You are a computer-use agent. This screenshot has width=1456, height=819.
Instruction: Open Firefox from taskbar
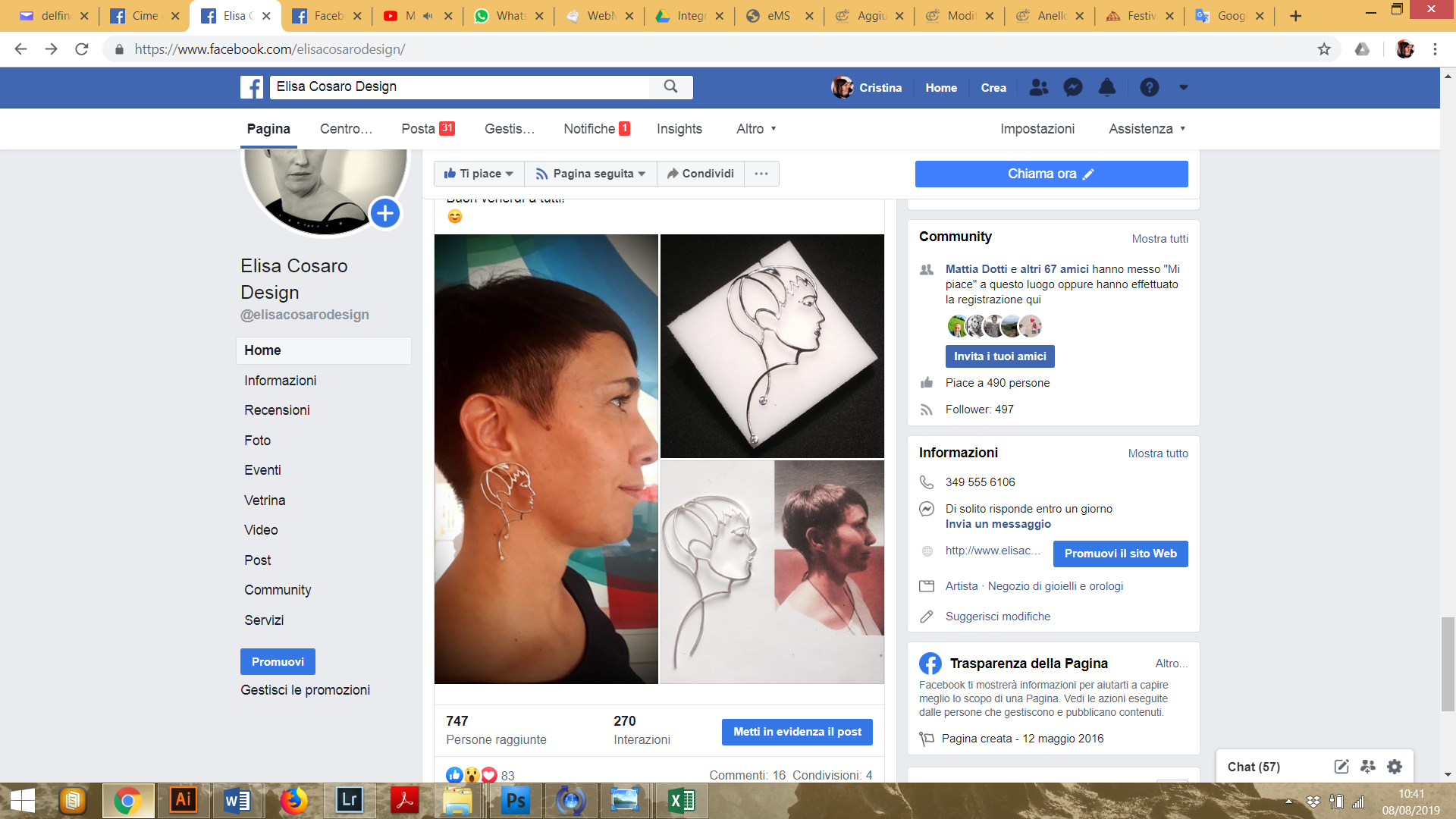[293, 800]
